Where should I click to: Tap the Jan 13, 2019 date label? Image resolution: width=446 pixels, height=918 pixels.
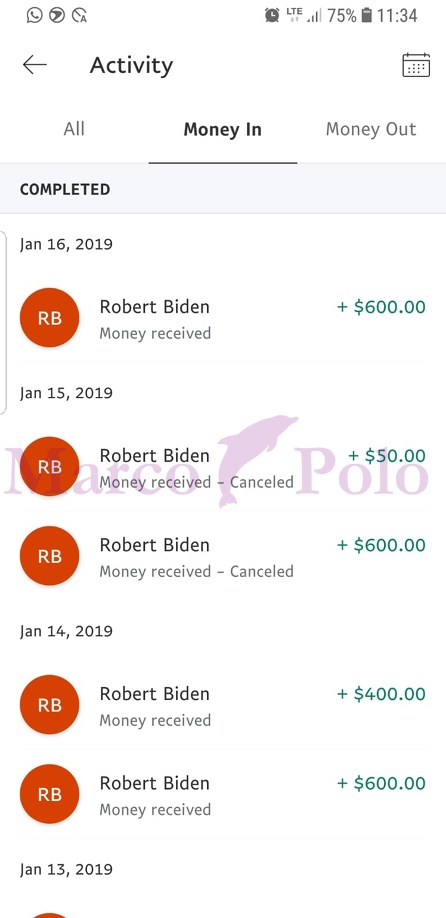(66, 869)
